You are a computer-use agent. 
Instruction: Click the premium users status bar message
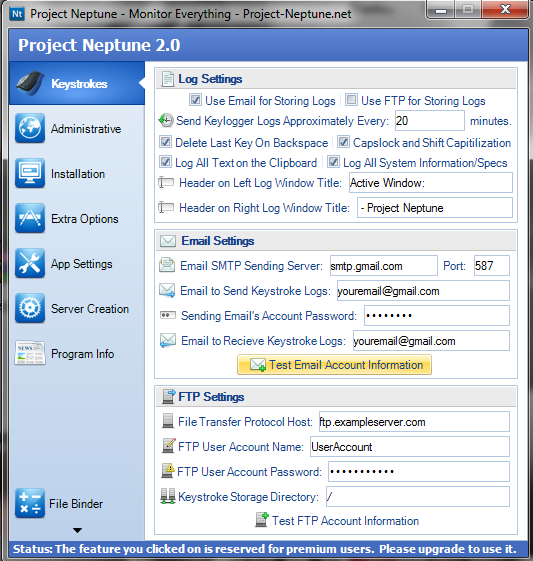[x=265, y=549]
